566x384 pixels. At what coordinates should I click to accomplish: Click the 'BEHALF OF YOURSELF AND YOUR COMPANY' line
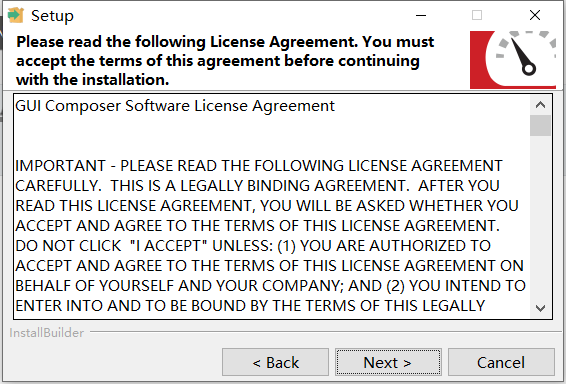[270, 286]
